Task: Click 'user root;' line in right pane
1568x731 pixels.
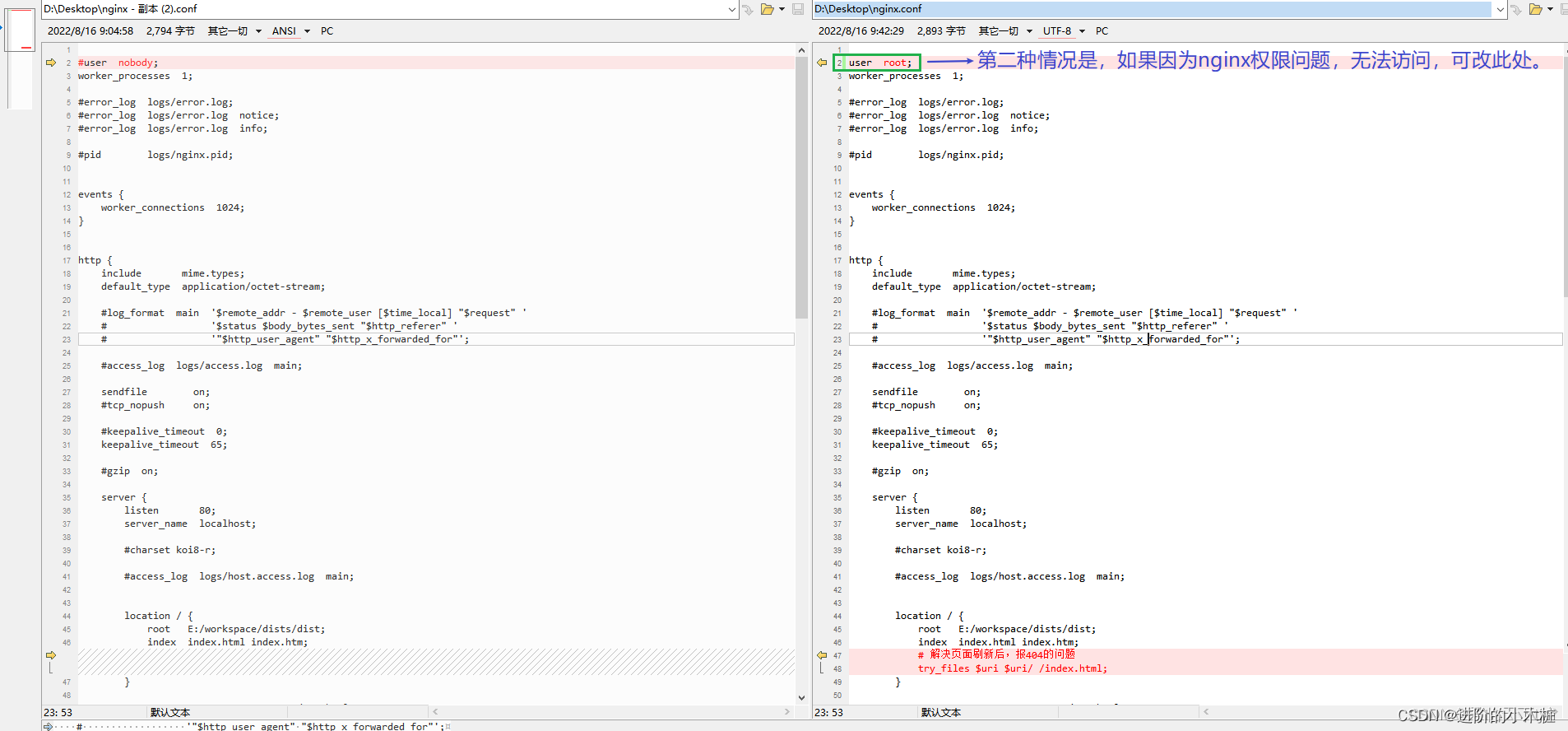Action: tap(880, 63)
